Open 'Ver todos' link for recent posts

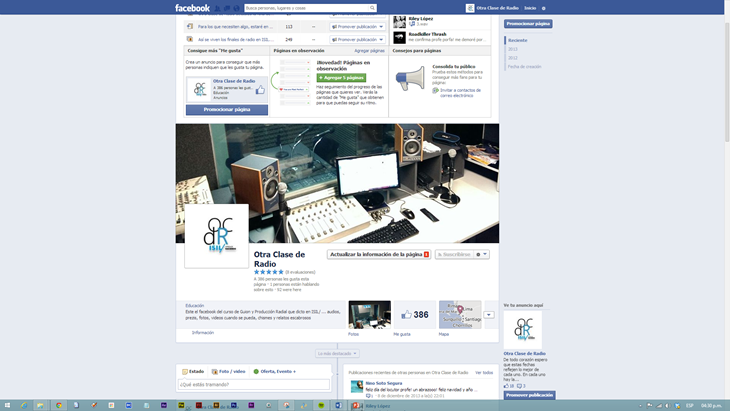[484, 373]
